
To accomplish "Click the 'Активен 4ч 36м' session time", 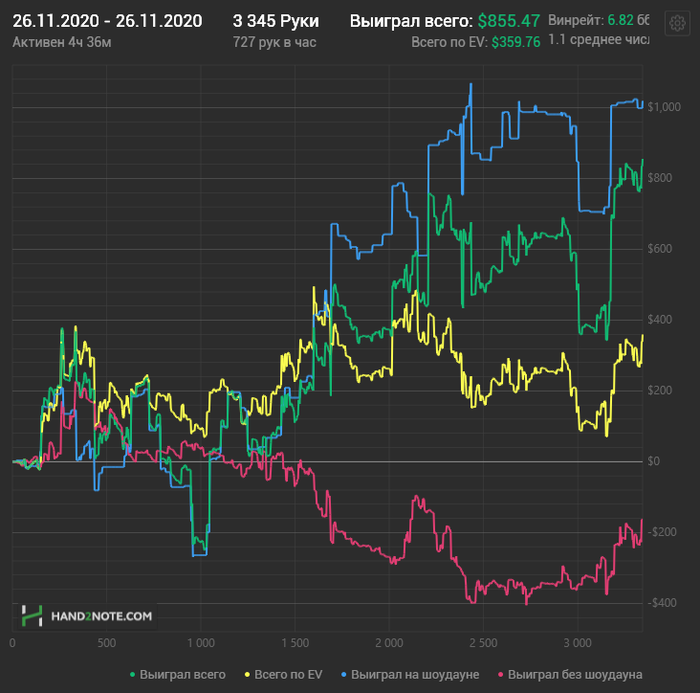I will pos(60,42).
